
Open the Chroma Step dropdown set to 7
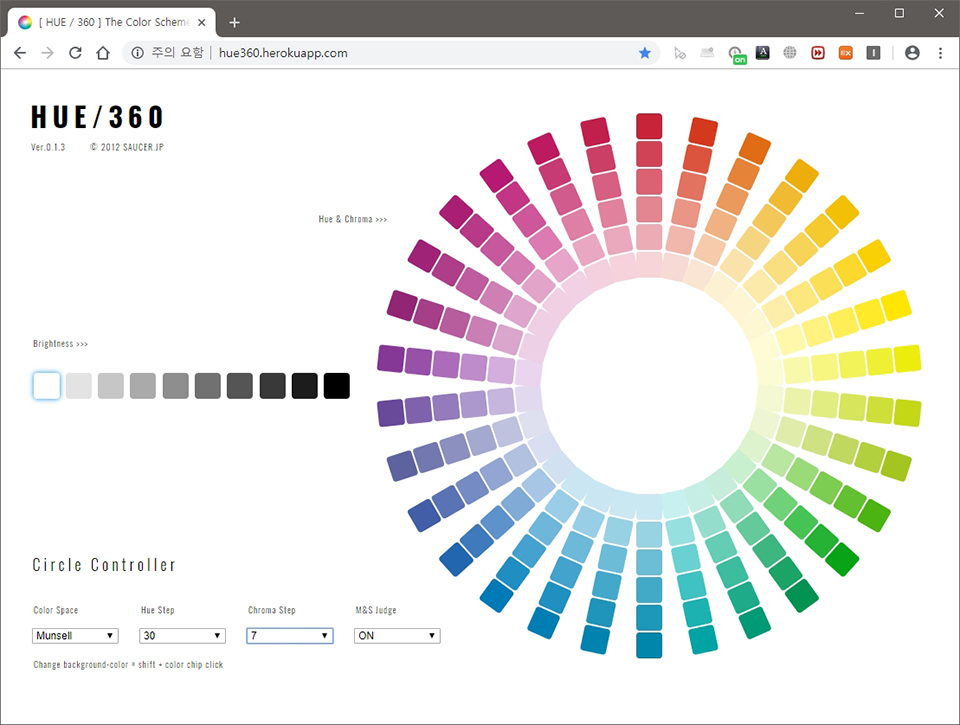290,636
